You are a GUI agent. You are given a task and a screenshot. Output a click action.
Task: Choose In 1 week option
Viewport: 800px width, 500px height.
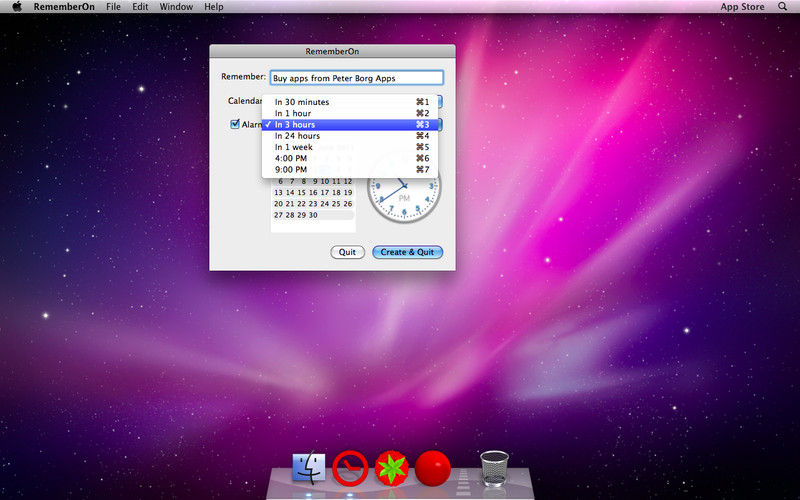(x=350, y=147)
